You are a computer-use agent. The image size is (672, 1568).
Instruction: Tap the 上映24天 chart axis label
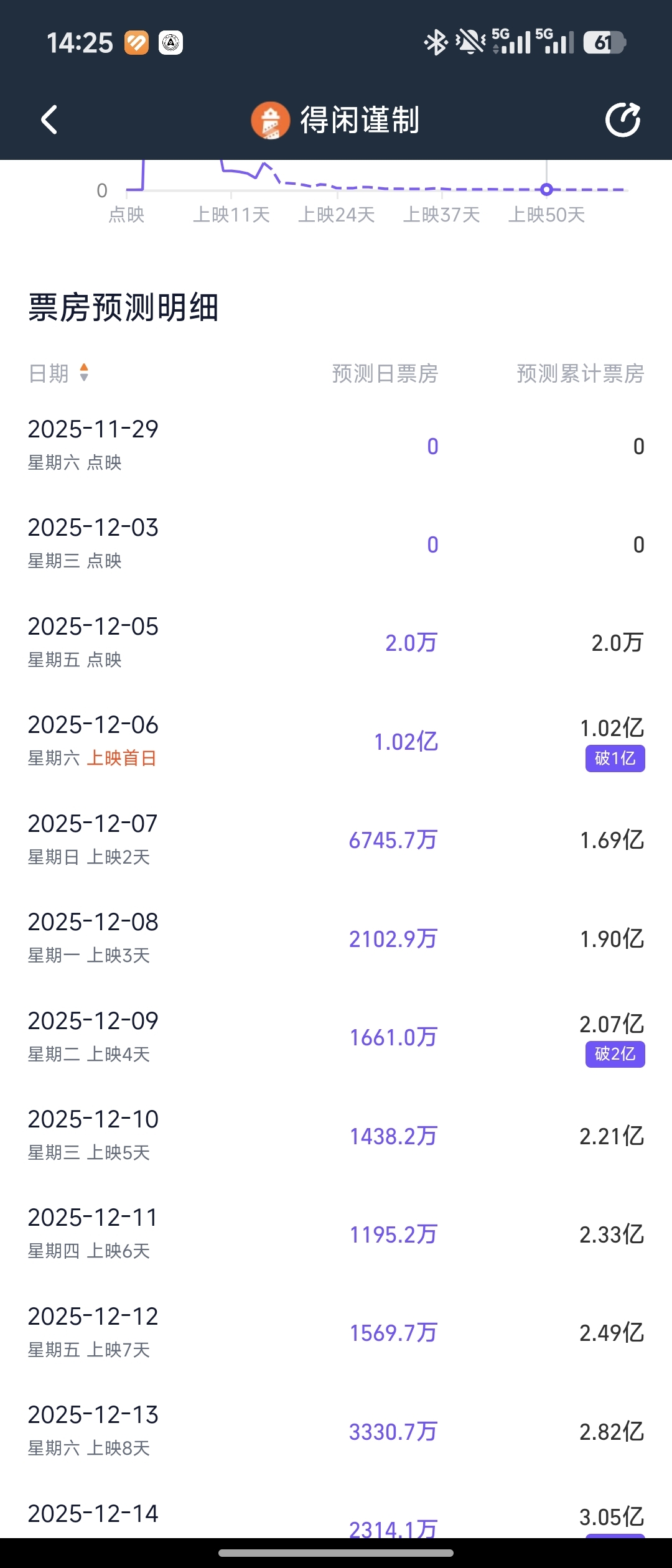click(x=336, y=215)
